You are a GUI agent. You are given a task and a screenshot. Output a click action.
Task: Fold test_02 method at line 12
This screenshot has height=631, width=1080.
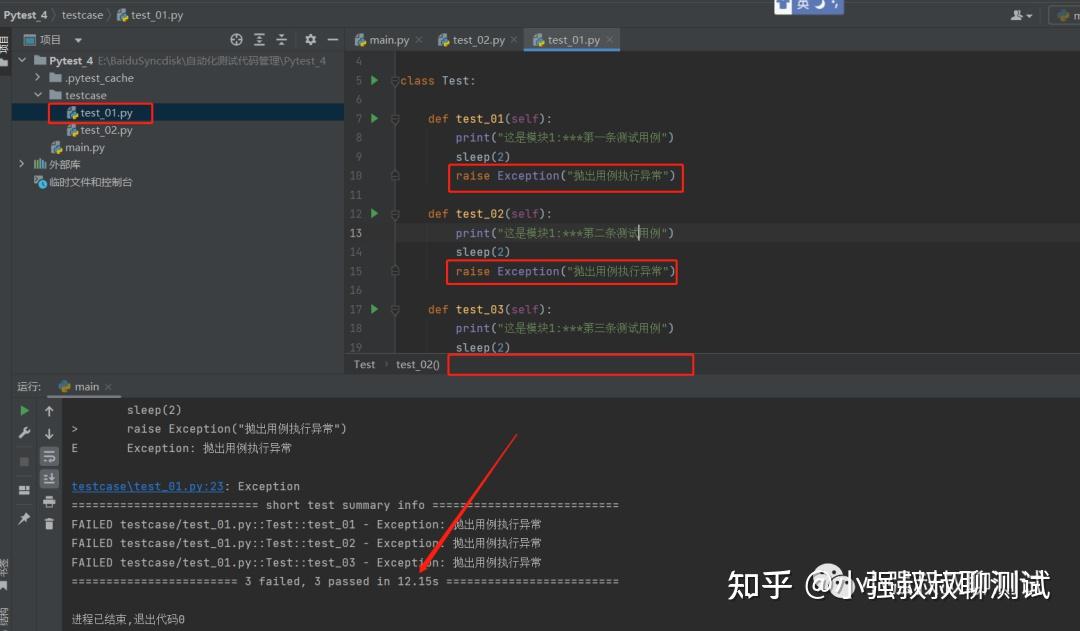(395, 214)
